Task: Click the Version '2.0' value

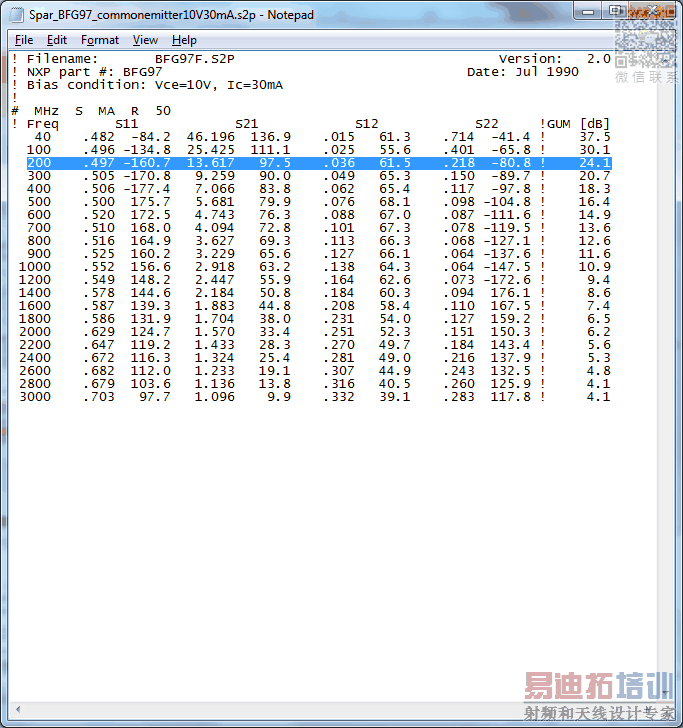Action: (x=599, y=59)
